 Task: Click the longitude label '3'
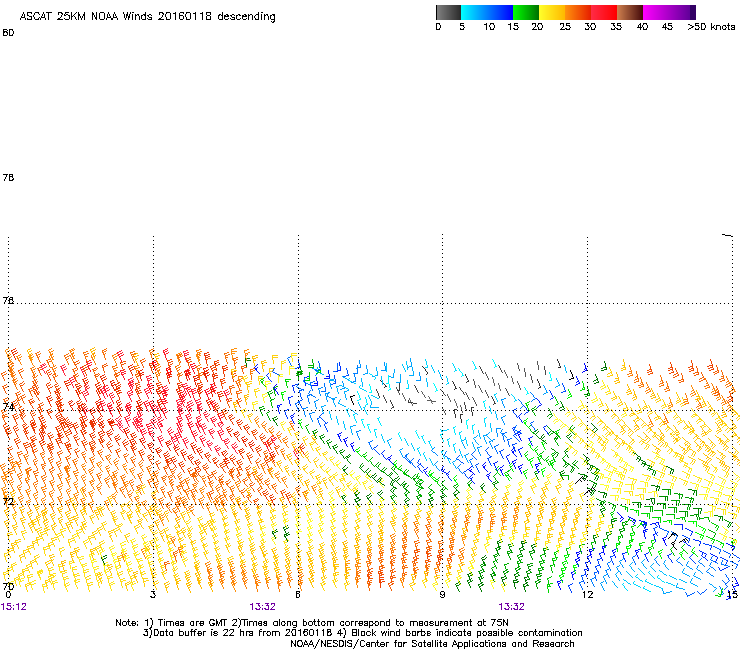click(153, 594)
